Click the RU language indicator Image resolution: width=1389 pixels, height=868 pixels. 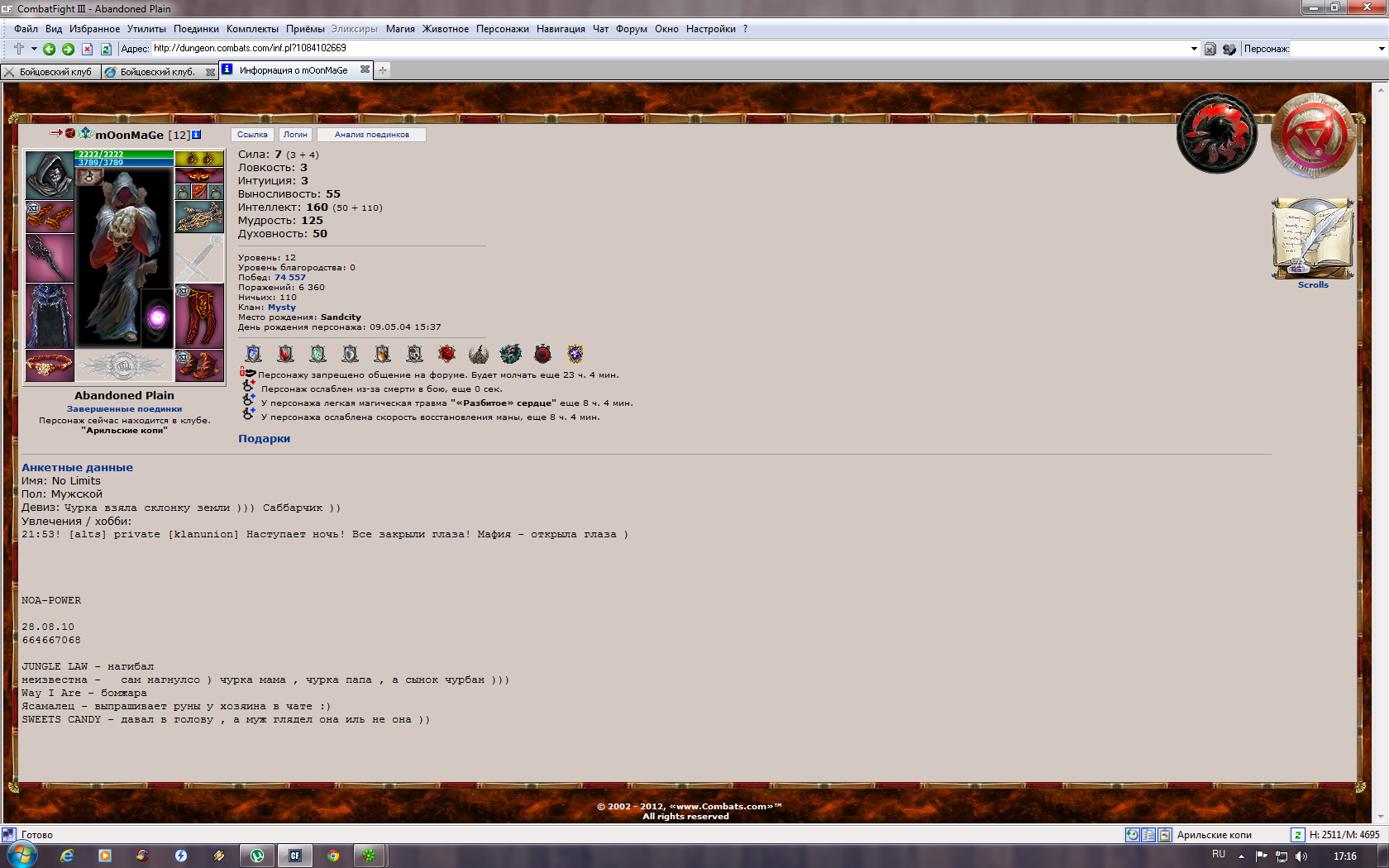[1219, 854]
